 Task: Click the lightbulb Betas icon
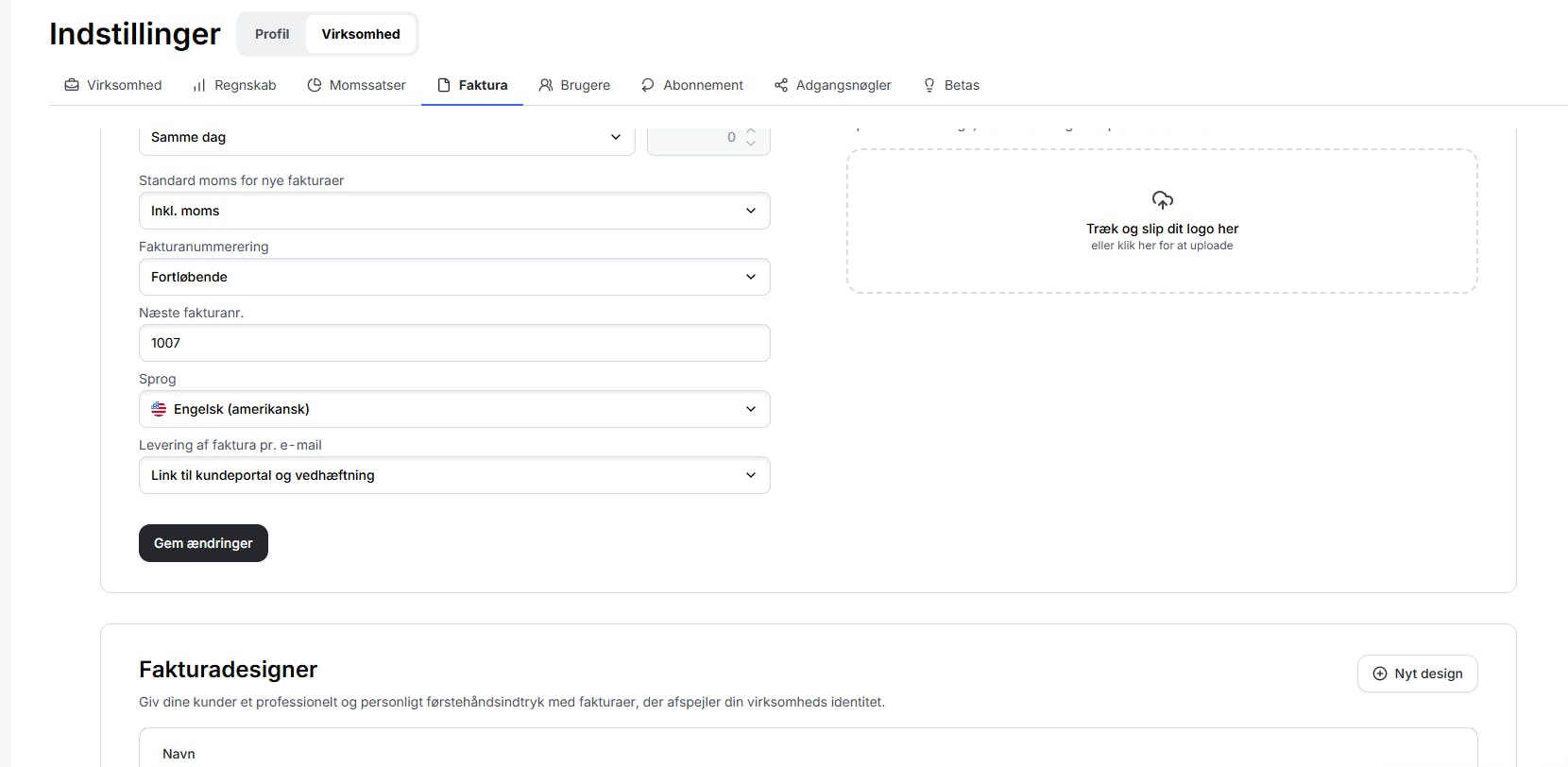929,85
